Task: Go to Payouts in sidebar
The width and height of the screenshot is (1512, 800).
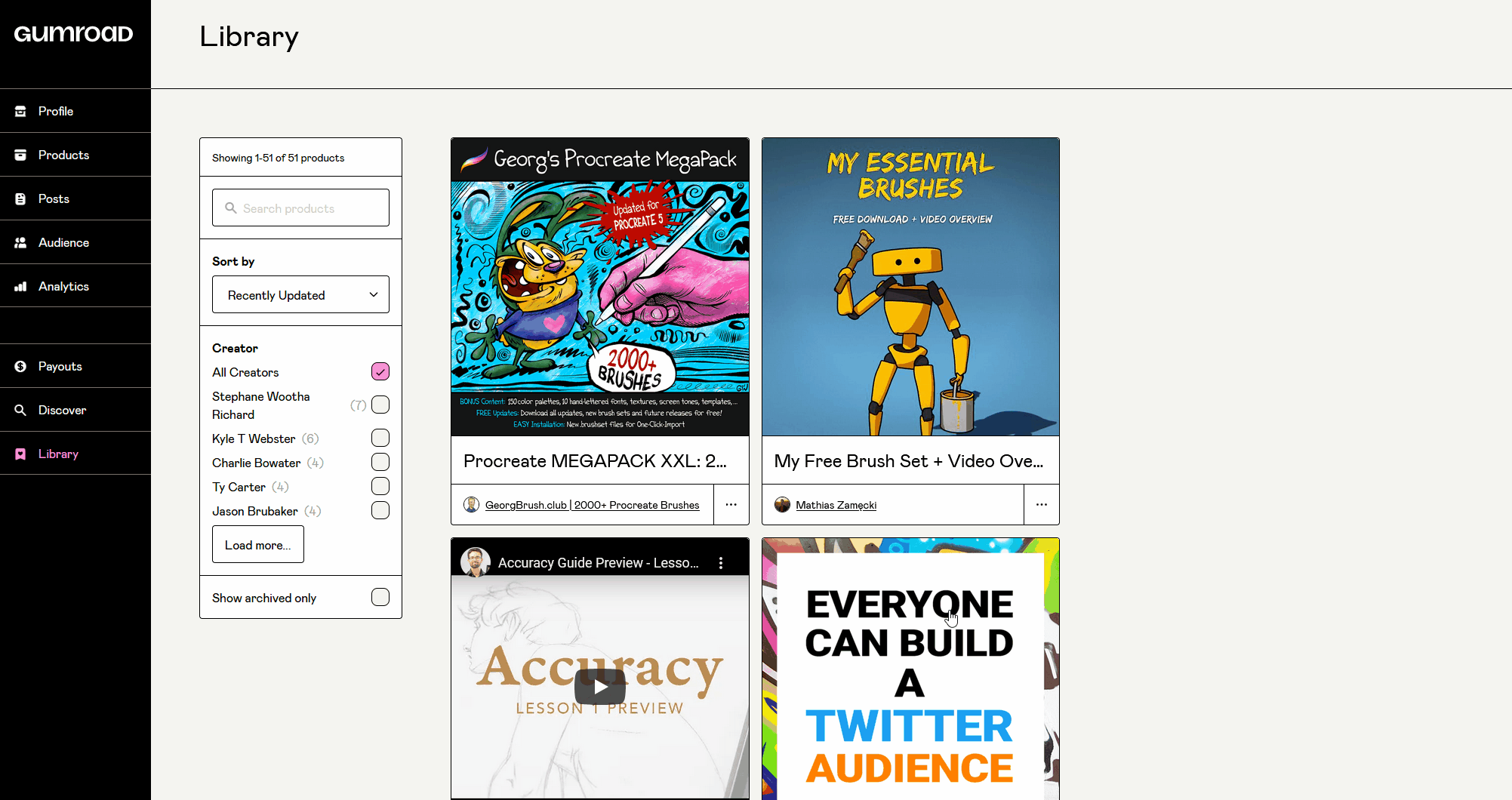Action: tap(75, 366)
